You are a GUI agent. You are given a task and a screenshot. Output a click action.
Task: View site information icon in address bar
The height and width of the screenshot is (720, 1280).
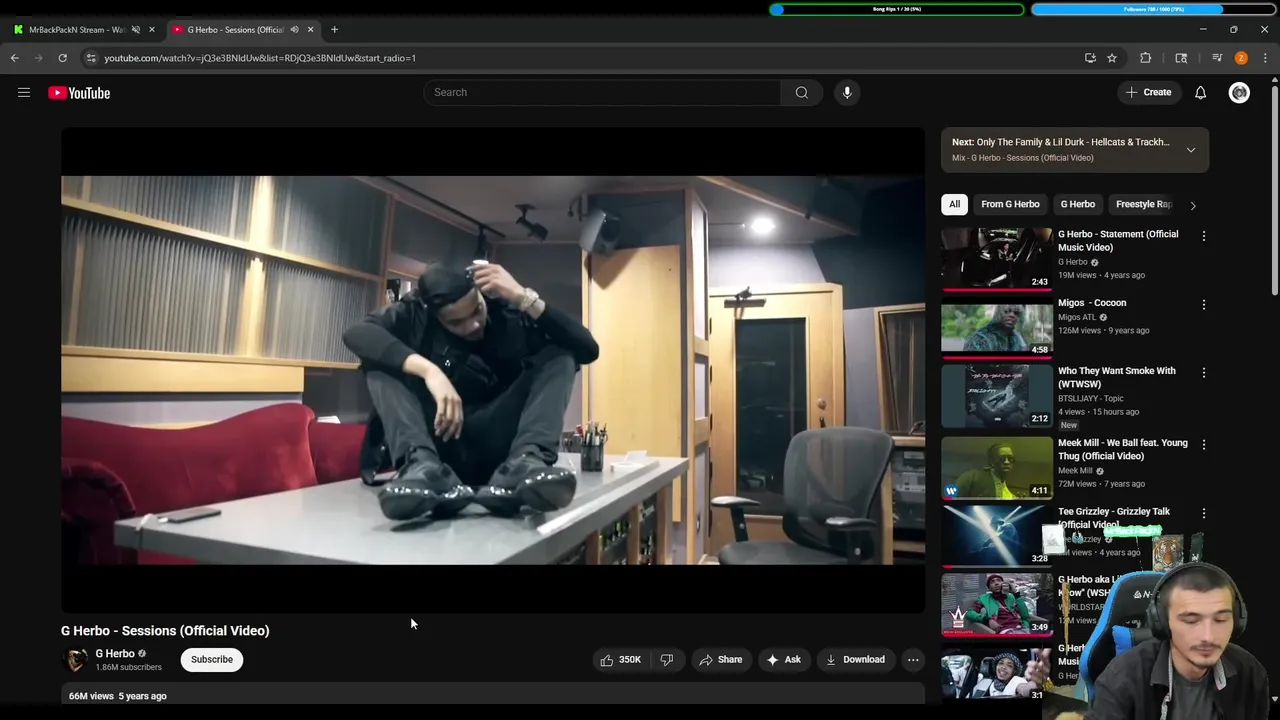point(91,58)
